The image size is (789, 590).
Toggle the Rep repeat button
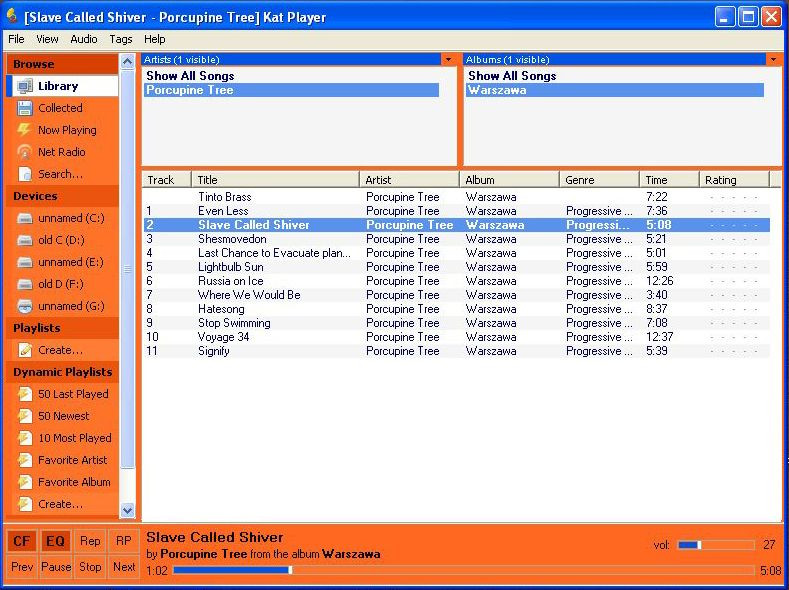point(90,541)
